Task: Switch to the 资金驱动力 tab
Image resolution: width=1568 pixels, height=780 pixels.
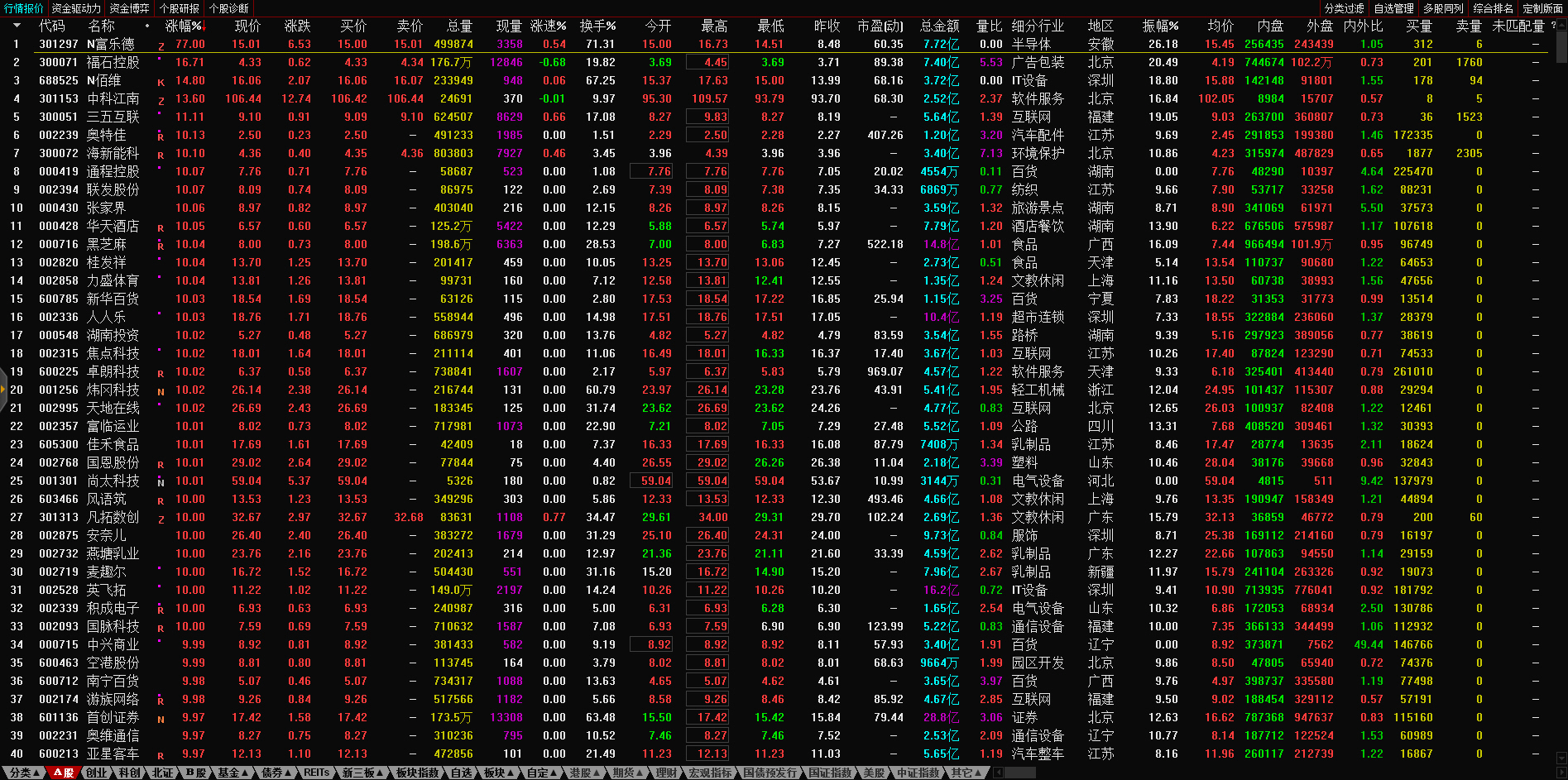Action: click(76, 8)
